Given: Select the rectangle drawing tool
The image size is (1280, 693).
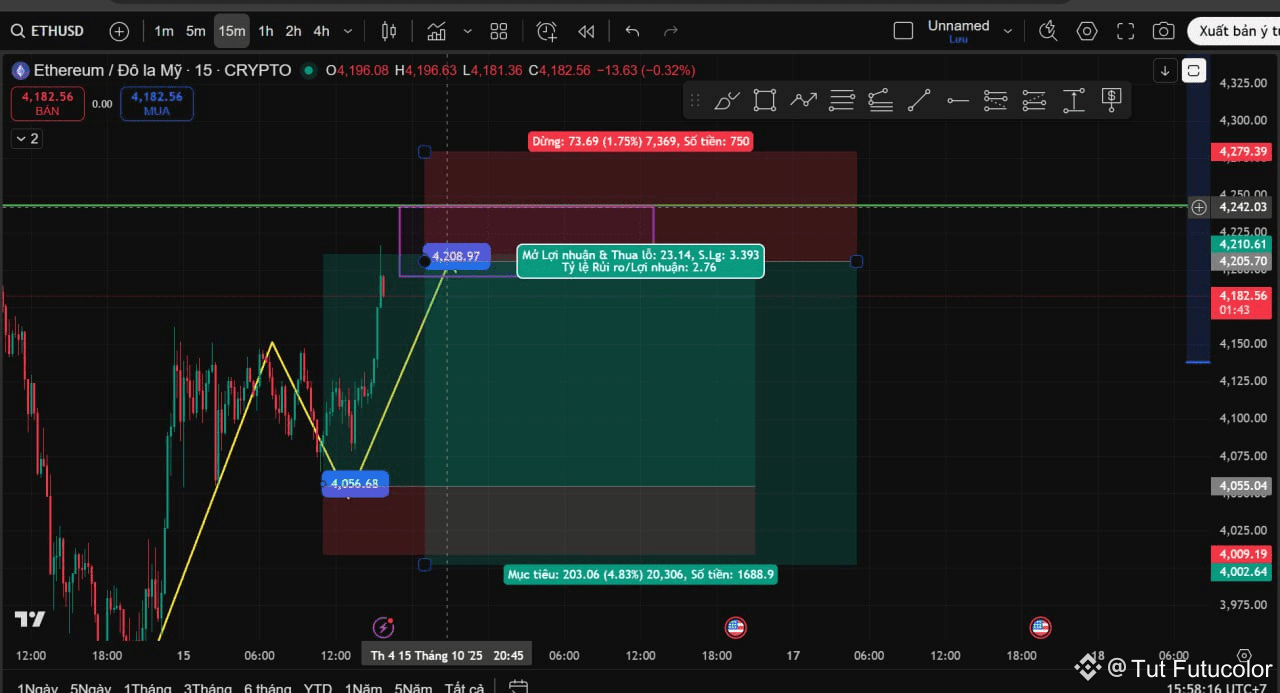Looking at the screenshot, I should (765, 100).
